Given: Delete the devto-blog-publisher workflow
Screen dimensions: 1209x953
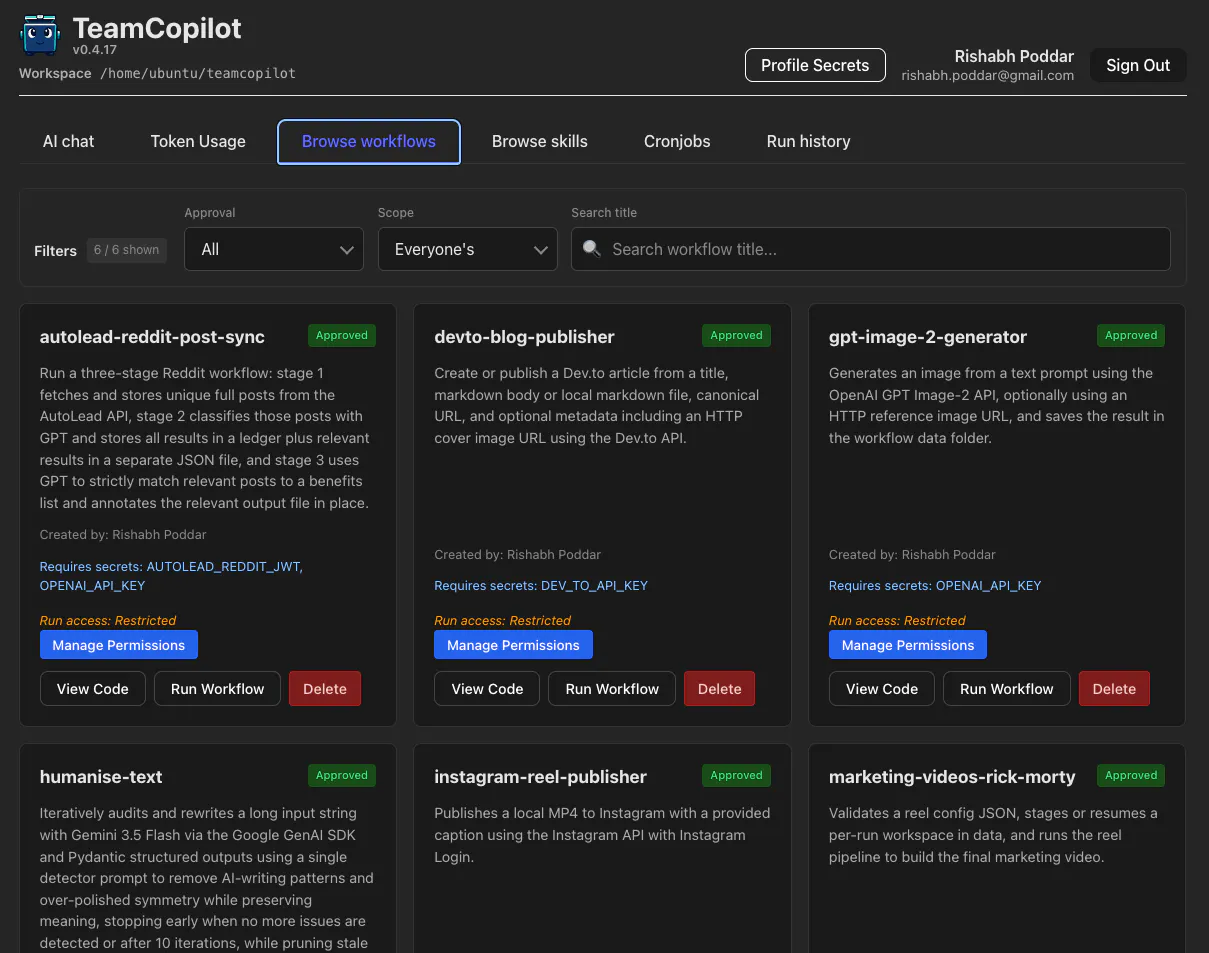Looking at the screenshot, I should point(720,689).
